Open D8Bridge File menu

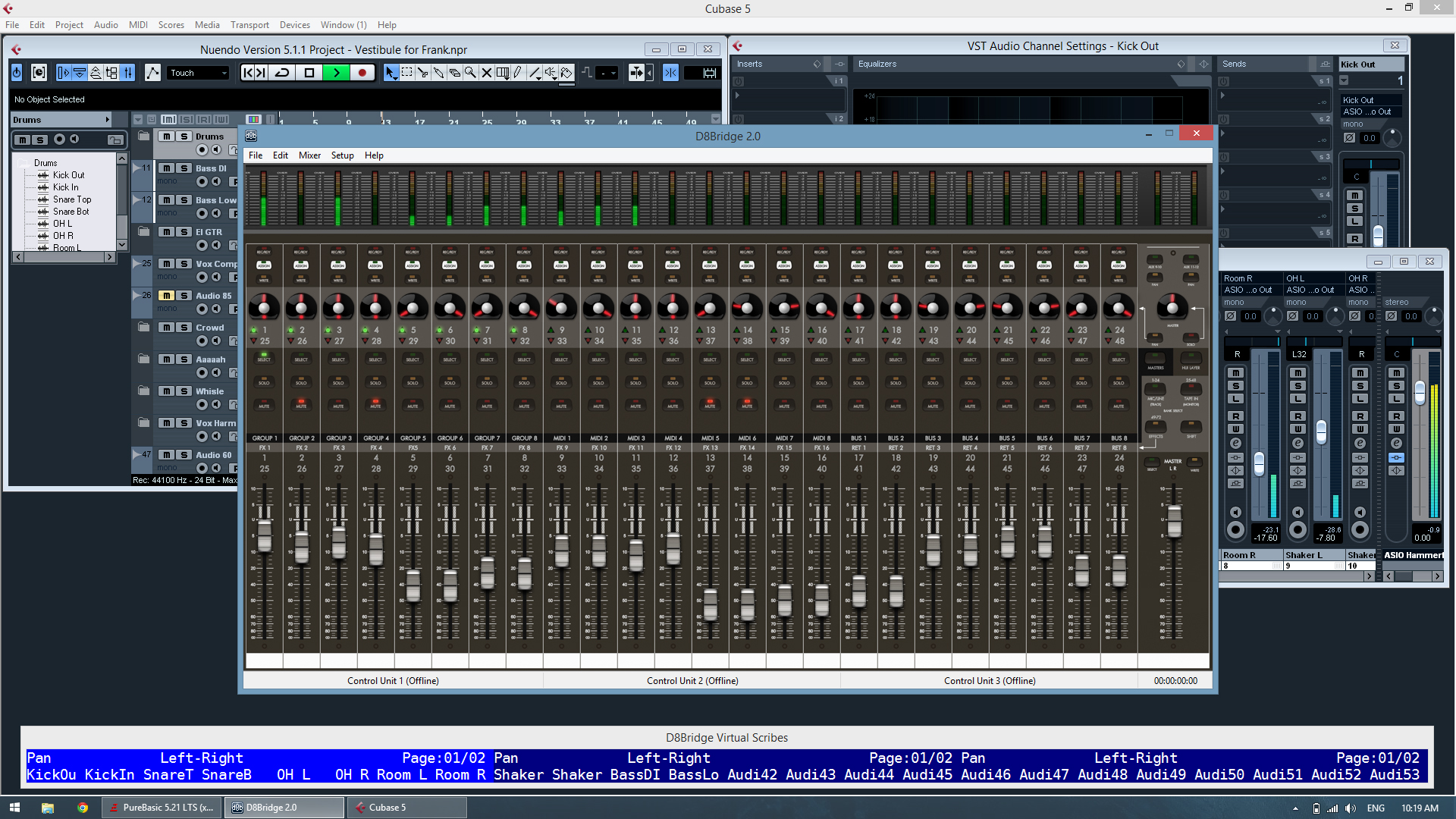click(x=256, y=155)
